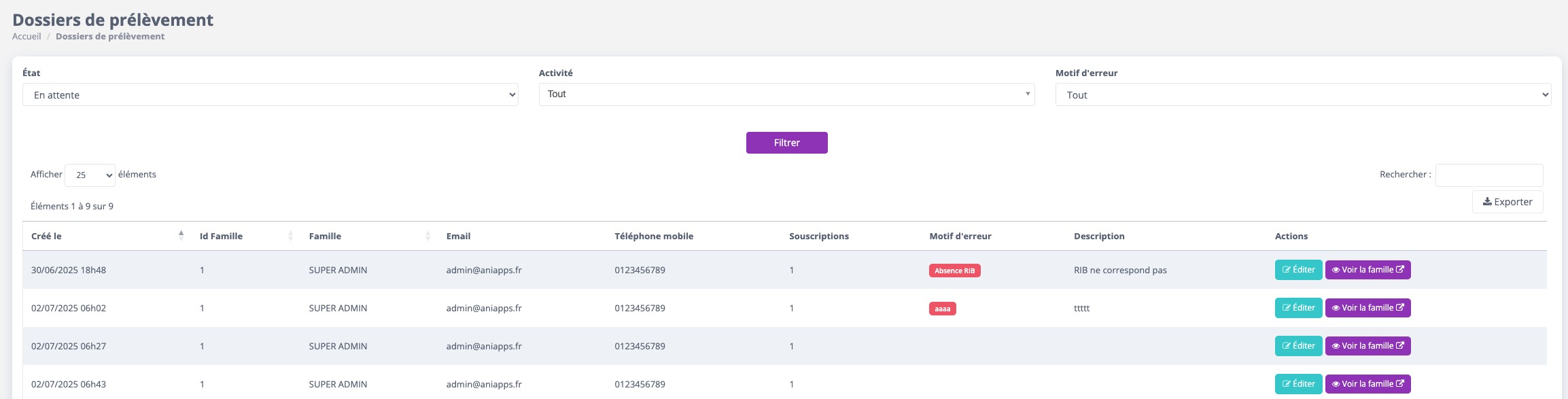Open the État dropdown showing En attente
1568x399 pixels.
pyautogui.click(x=271, y=94)
